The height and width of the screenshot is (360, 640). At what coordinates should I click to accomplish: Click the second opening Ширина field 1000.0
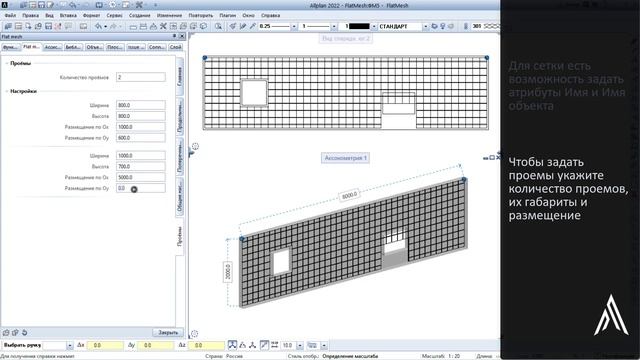(x=141, y=156)
